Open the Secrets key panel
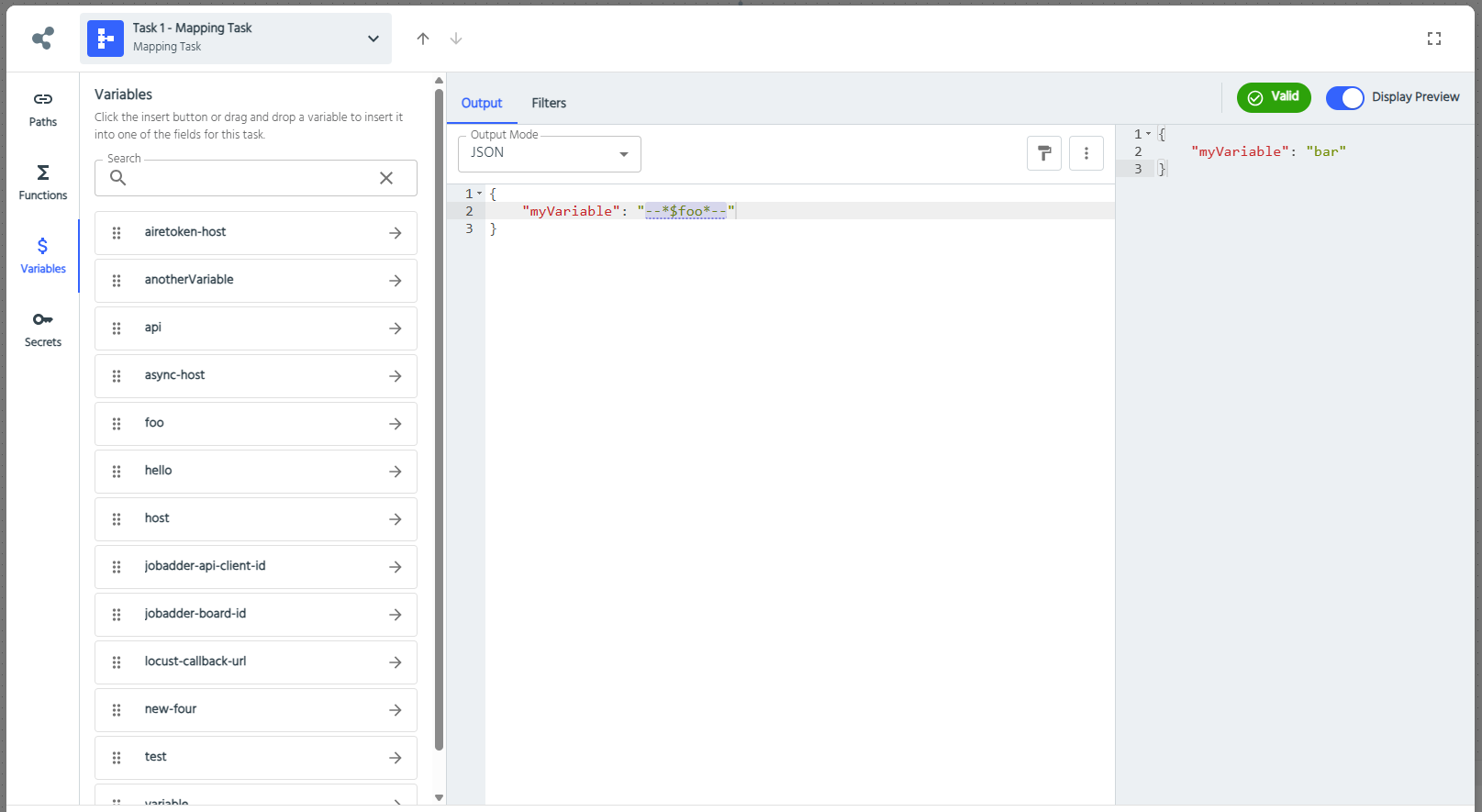1482x812 pixels. (x=42, y=328)
